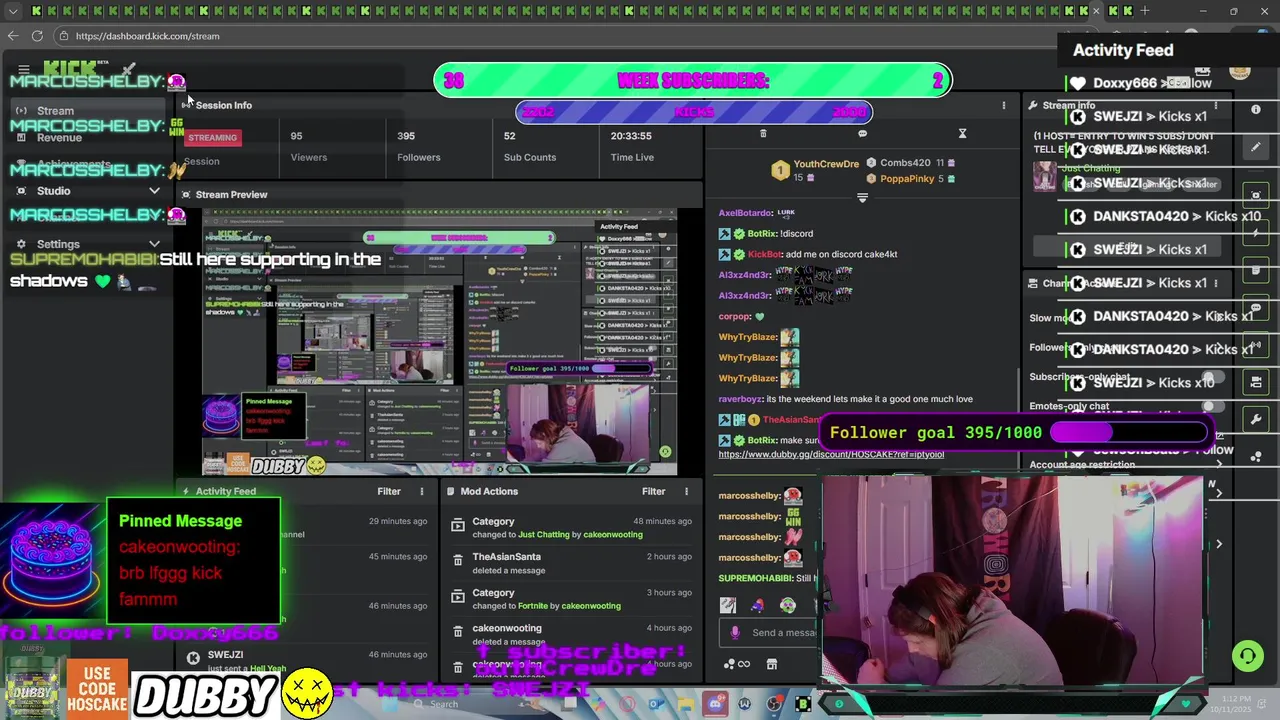The height and width of the screenshot is (720, 1280).
Task: Open the shop icon below the chat input
Action: 772,664
